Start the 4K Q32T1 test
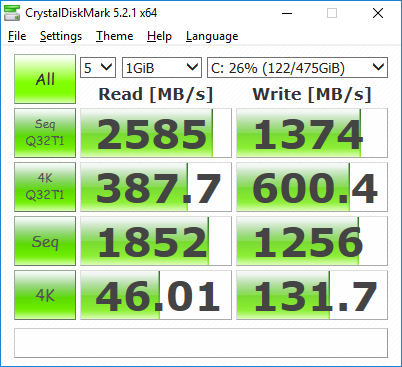The width and height of the screenshot is (402, 367). 45,187
